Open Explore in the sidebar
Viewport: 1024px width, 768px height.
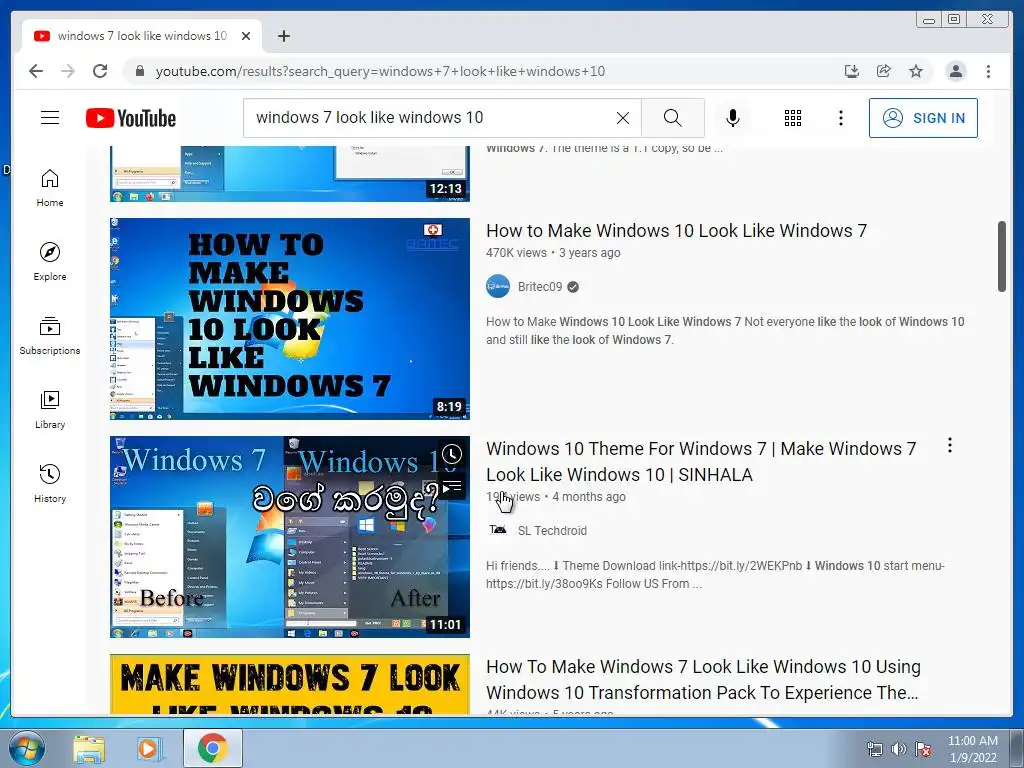coord(50,261)
